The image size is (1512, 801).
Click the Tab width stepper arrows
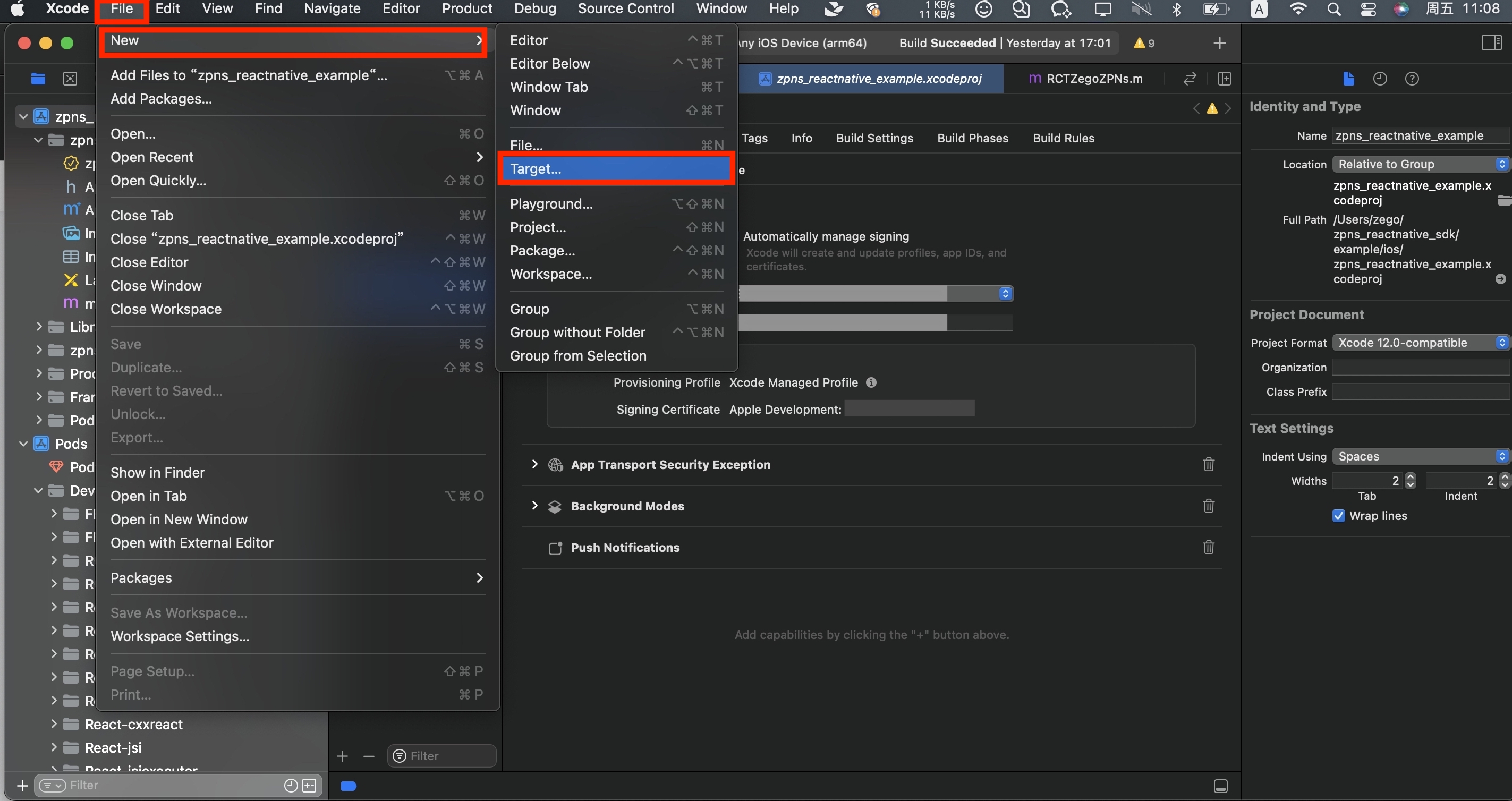pyautogui.click(x=1411, y=481)
